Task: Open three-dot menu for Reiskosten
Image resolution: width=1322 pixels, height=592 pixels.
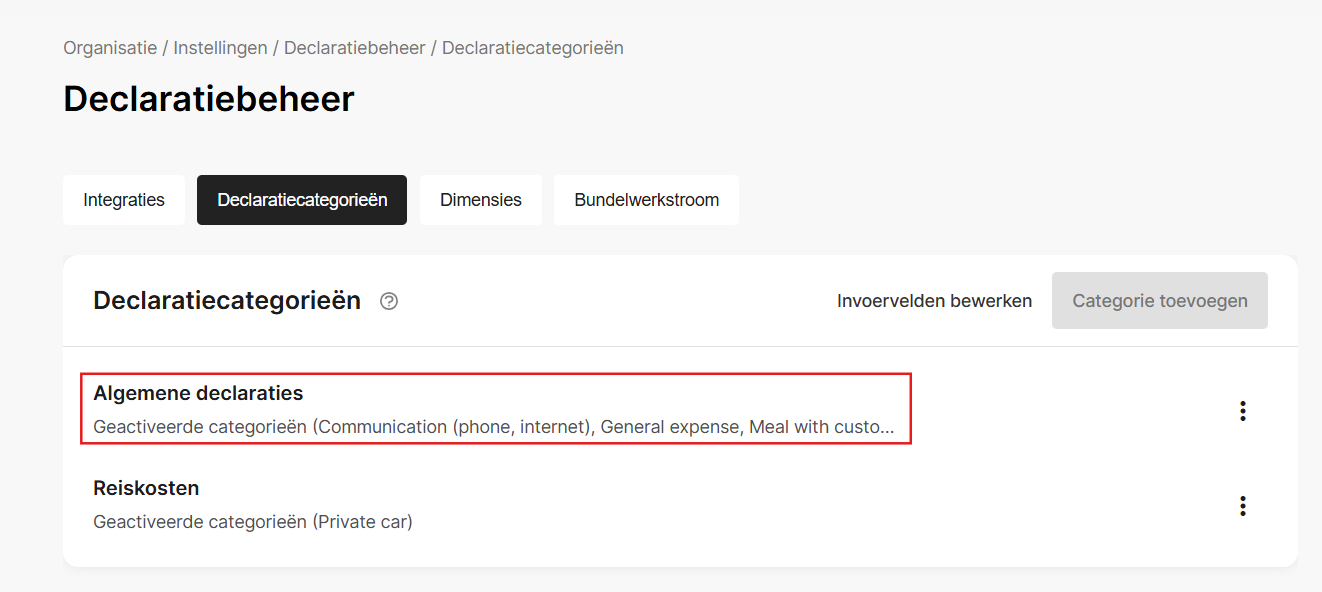Action: pos(1242,506)
